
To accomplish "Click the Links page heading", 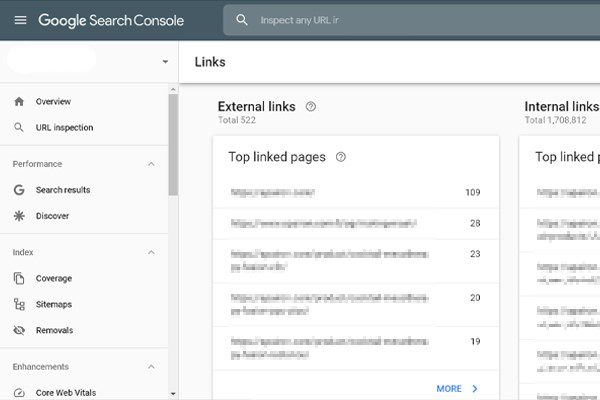I will [210, 62].
